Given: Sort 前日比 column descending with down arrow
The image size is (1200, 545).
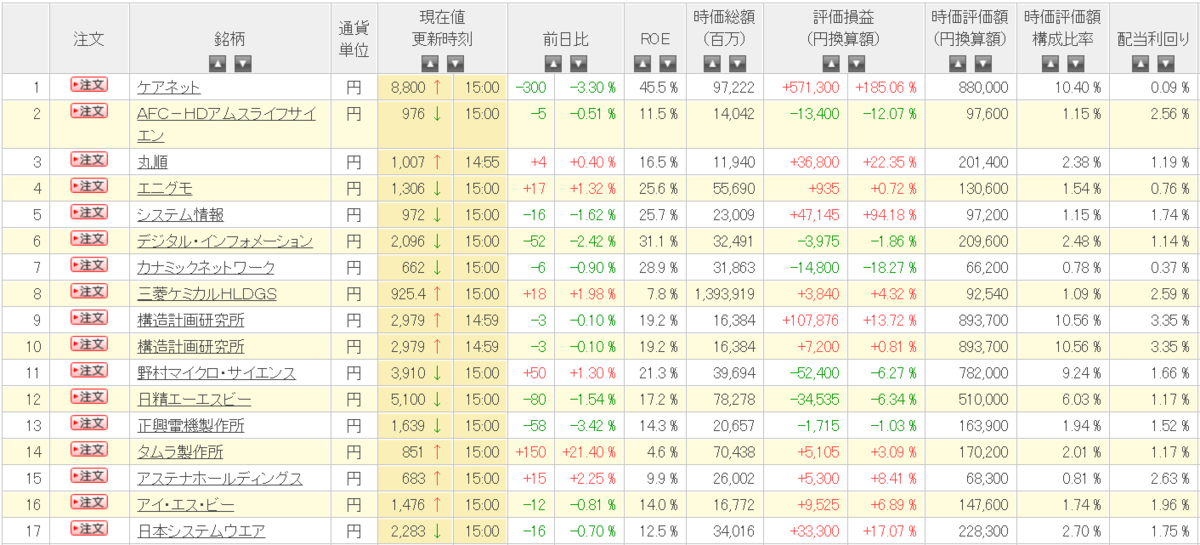Looking at the screenshot, I should (x=578, y=64).
